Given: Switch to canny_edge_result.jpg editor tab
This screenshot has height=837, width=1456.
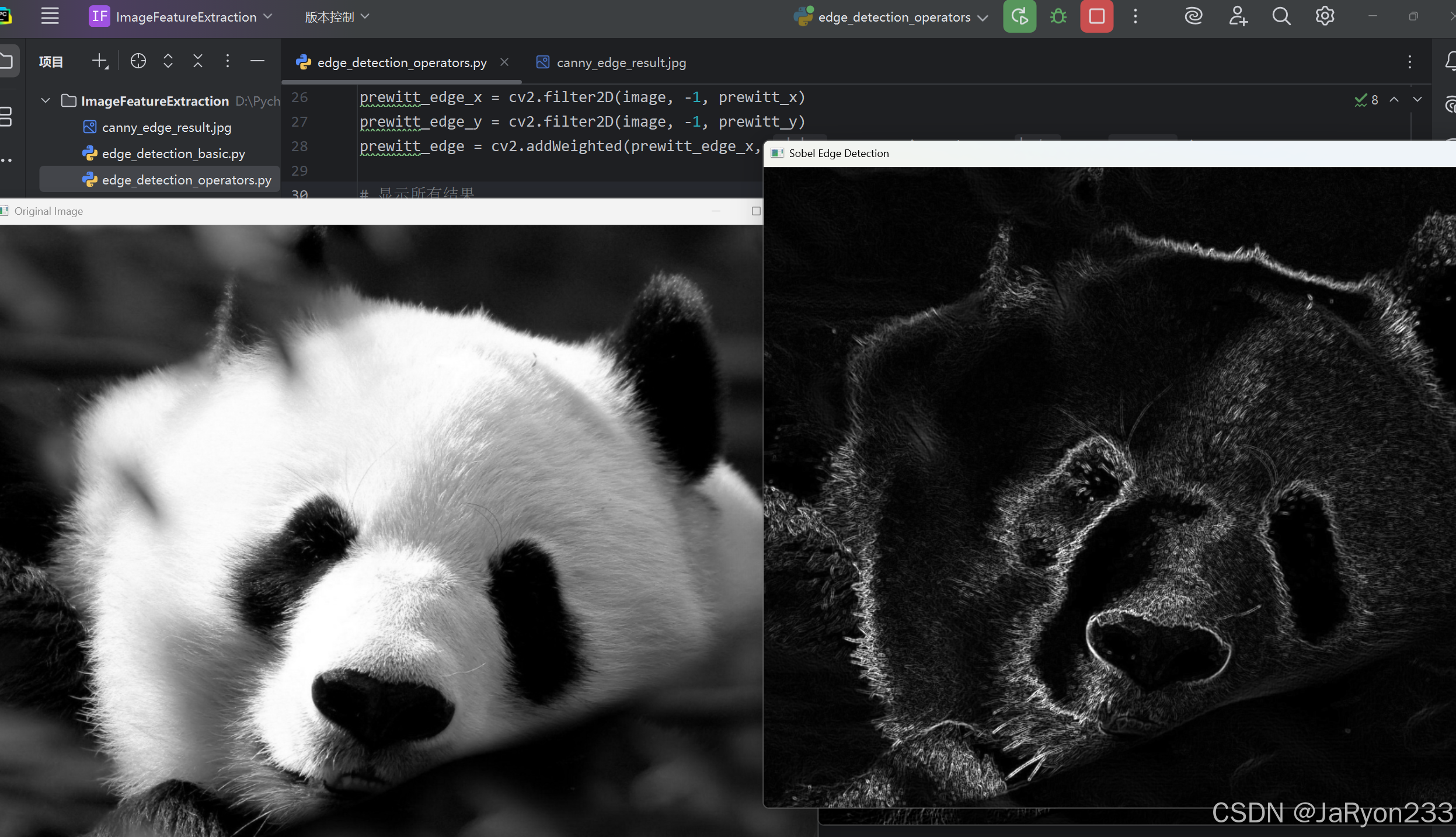Looking at the screenshot, I should (x=621, y=62).
